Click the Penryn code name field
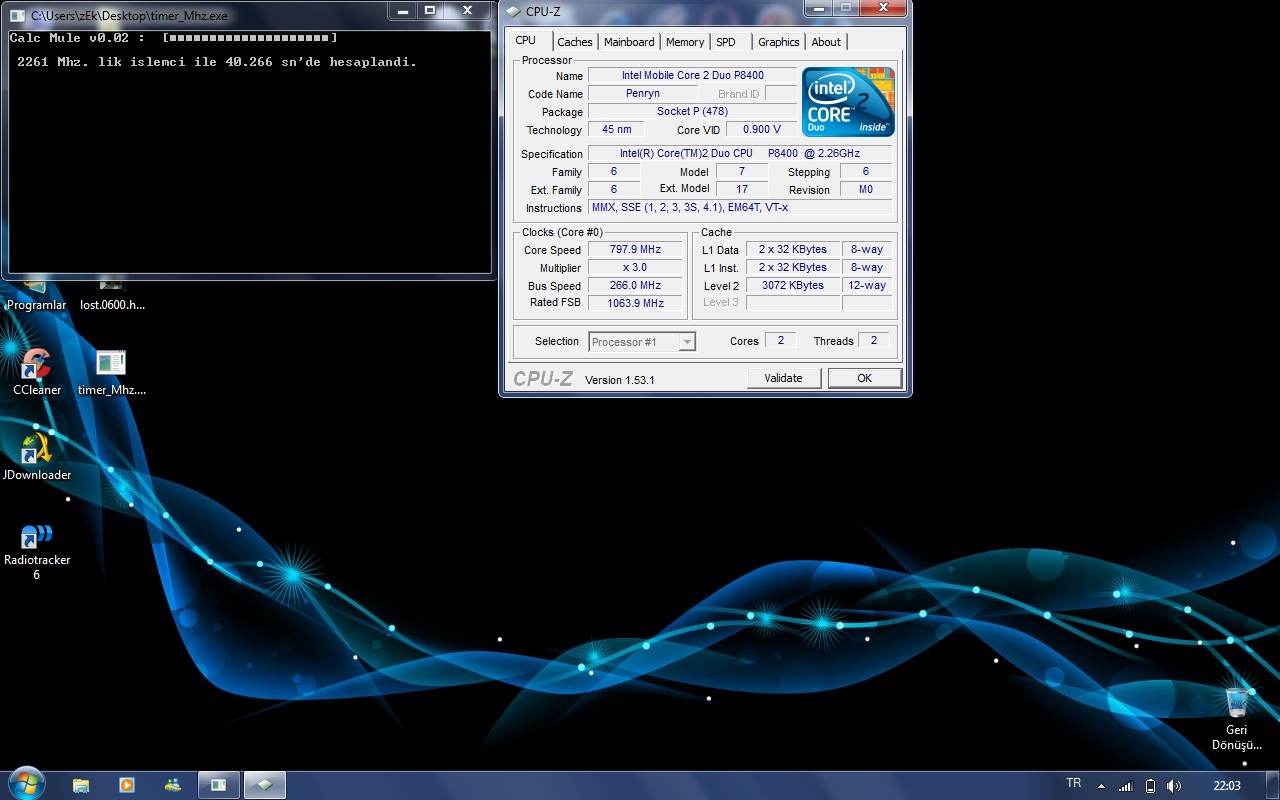The height and width of the screenshot is (800, 1280). point(643,93)
